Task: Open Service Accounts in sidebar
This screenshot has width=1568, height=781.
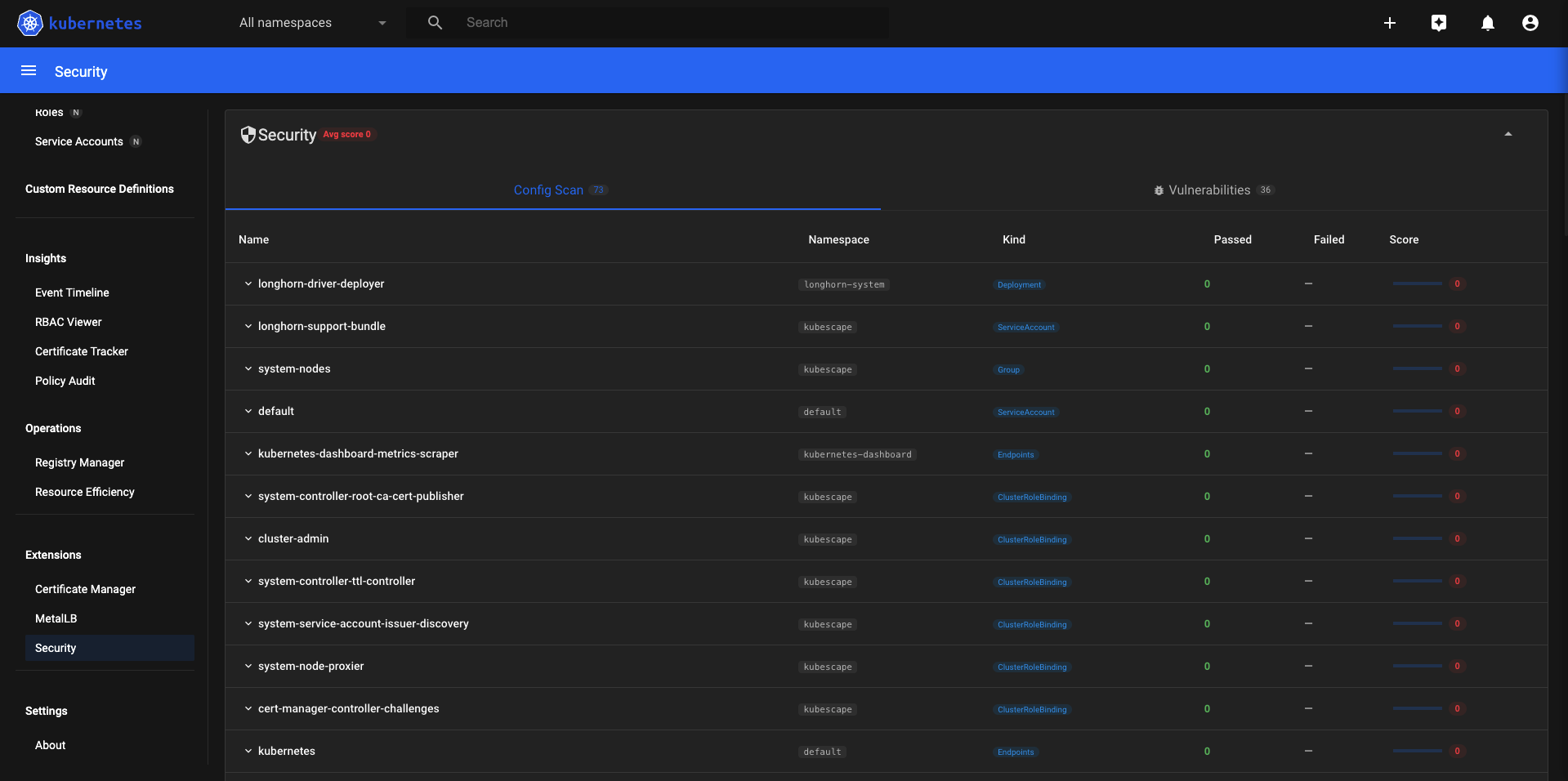Action: [79, 141]
